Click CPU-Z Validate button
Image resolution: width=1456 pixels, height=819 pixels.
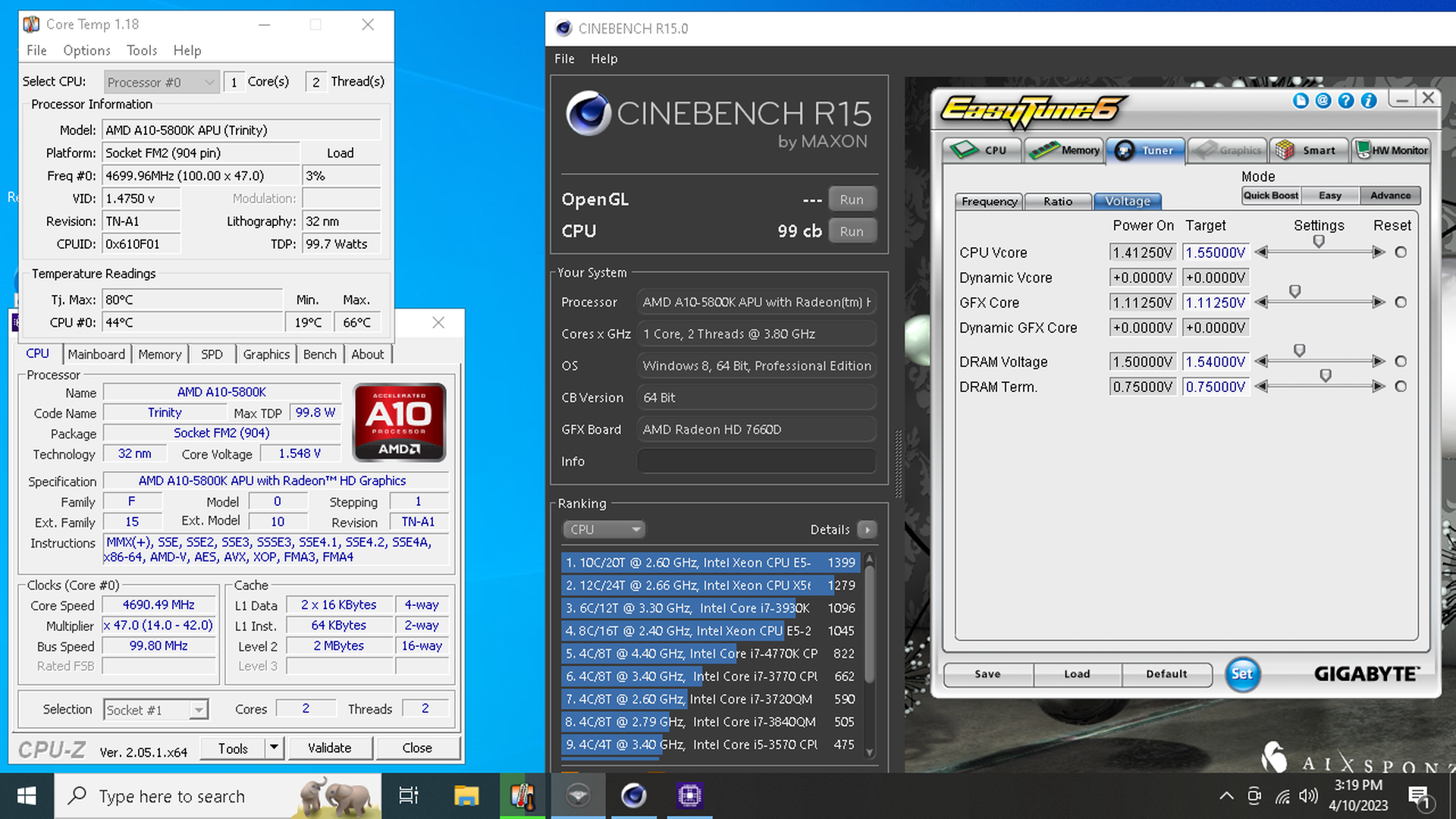pyautogui.click(x=329, y=748)
